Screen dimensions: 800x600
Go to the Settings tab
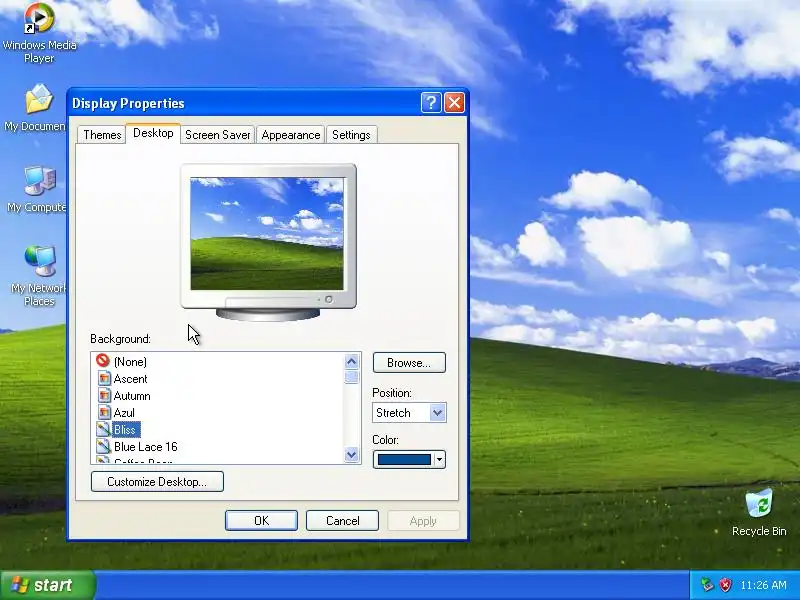click(x=352, y=135)
